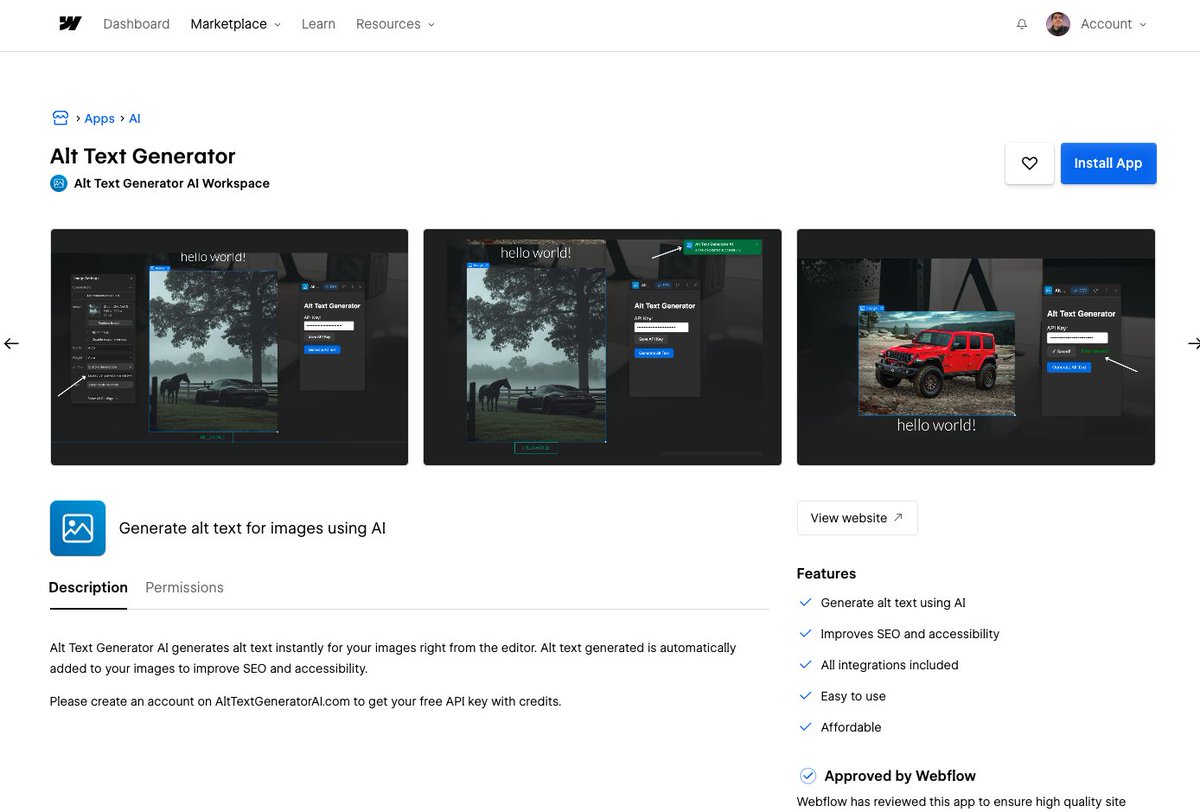Click the Marketplace store icon in breadcrumb
This screenshot has height=812, width=1200.
click(60, 118)
